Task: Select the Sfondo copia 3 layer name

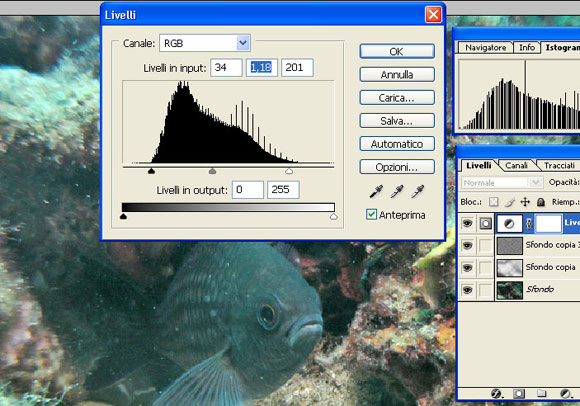Action: click(x=552, y=245)
